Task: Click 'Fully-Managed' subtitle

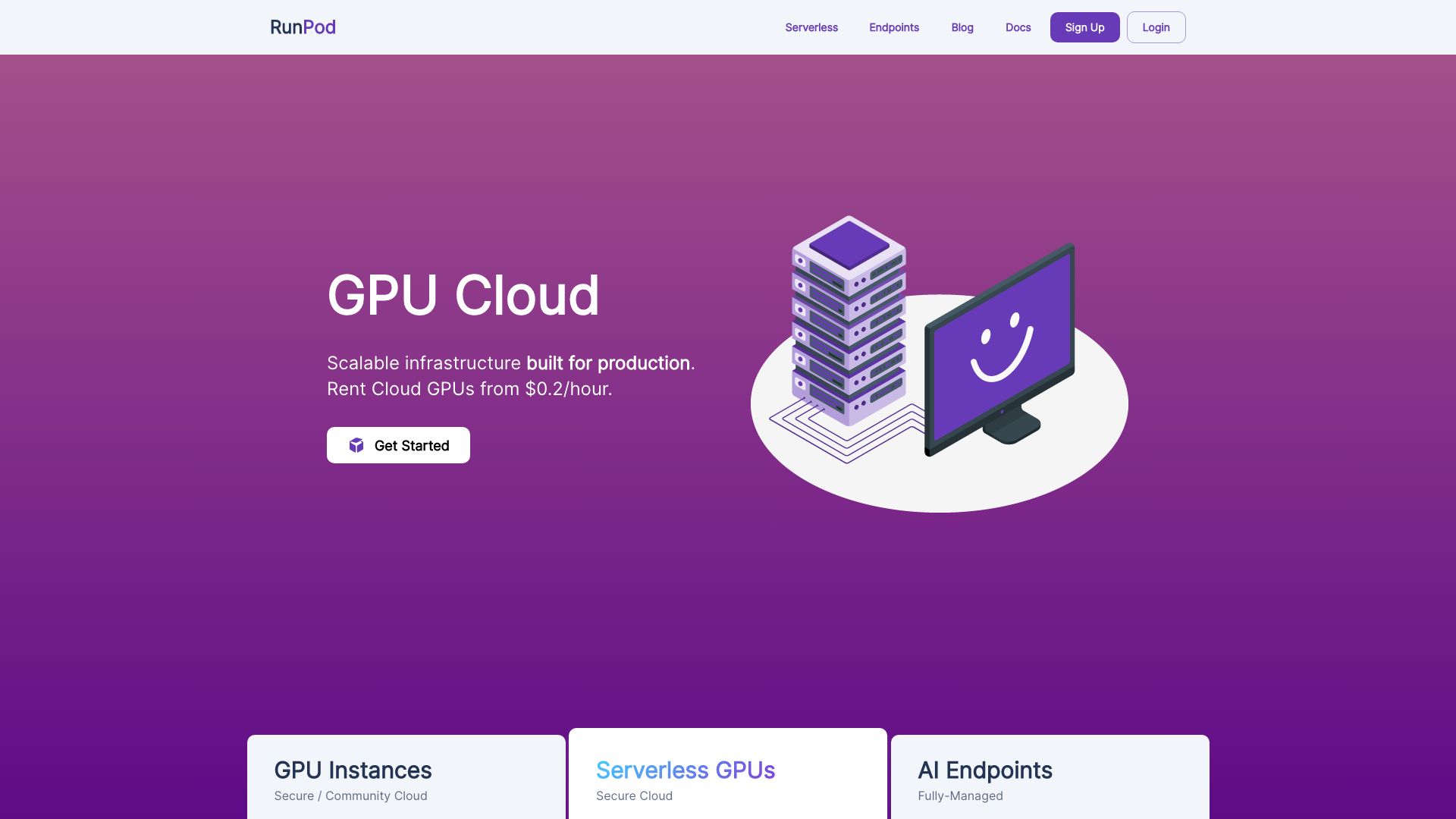Action: point(960,795)
